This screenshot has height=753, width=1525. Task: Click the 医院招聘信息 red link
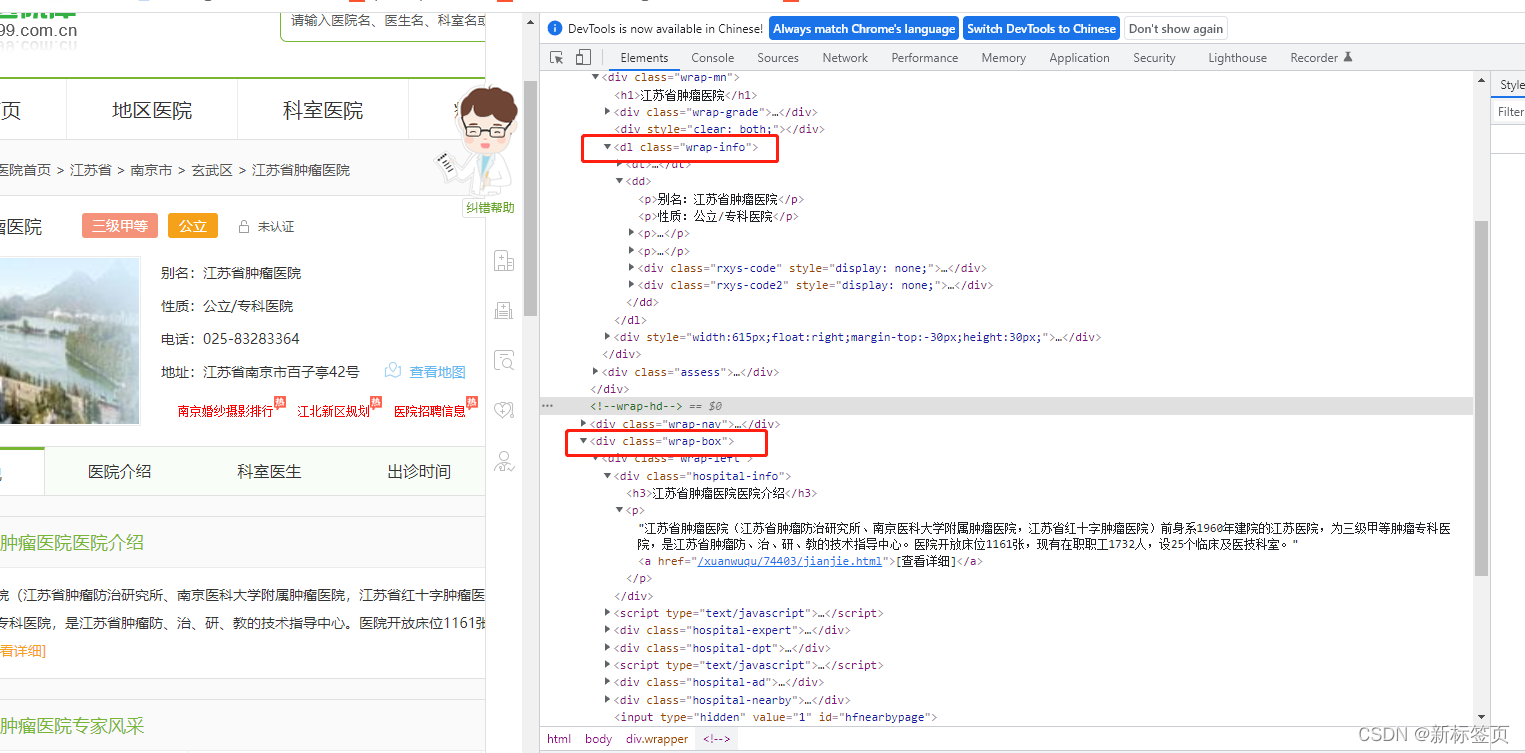tap(430, 411)
